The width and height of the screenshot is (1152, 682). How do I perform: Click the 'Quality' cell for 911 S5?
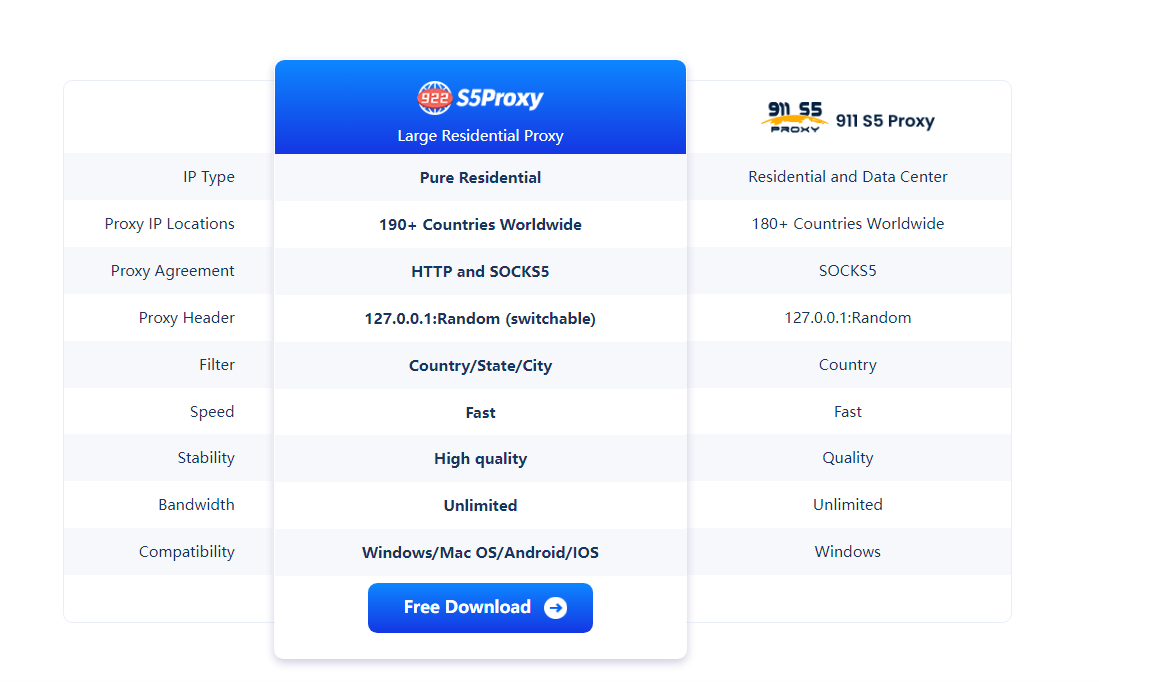pos(848,458)
